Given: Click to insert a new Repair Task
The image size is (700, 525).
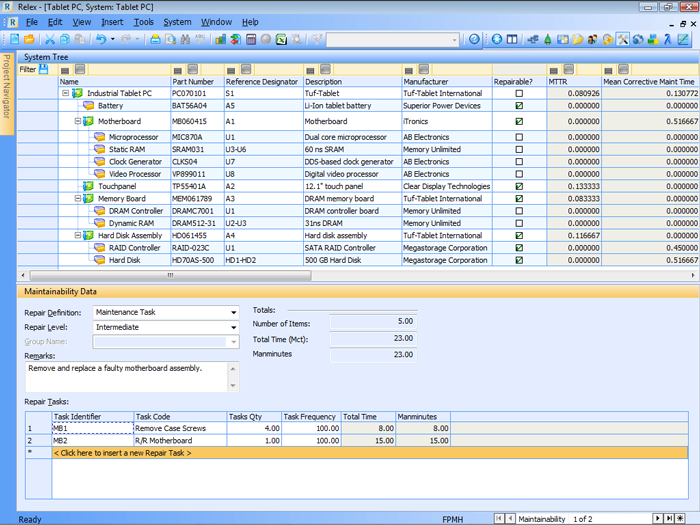Looking at the screenshot, I should point(370,453).
